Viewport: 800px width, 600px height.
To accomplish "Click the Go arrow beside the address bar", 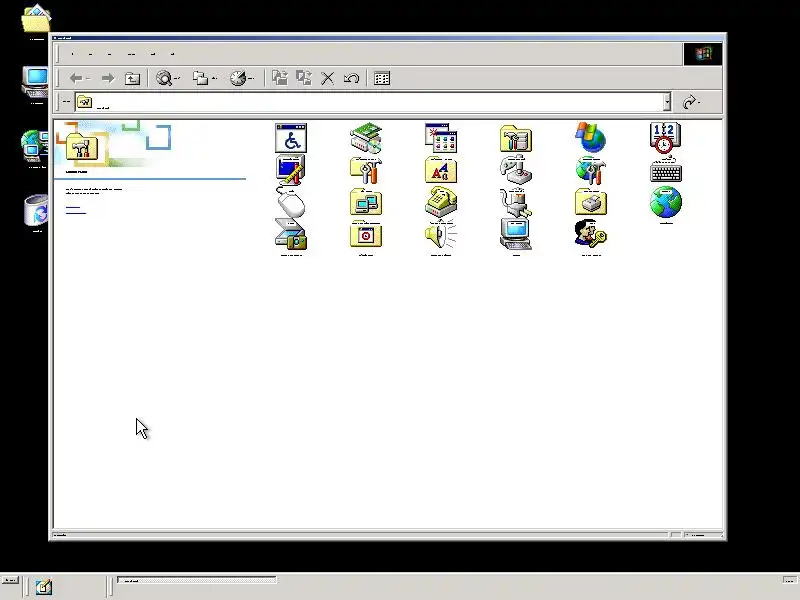I will pyautogui.click(x=690, y=102).
